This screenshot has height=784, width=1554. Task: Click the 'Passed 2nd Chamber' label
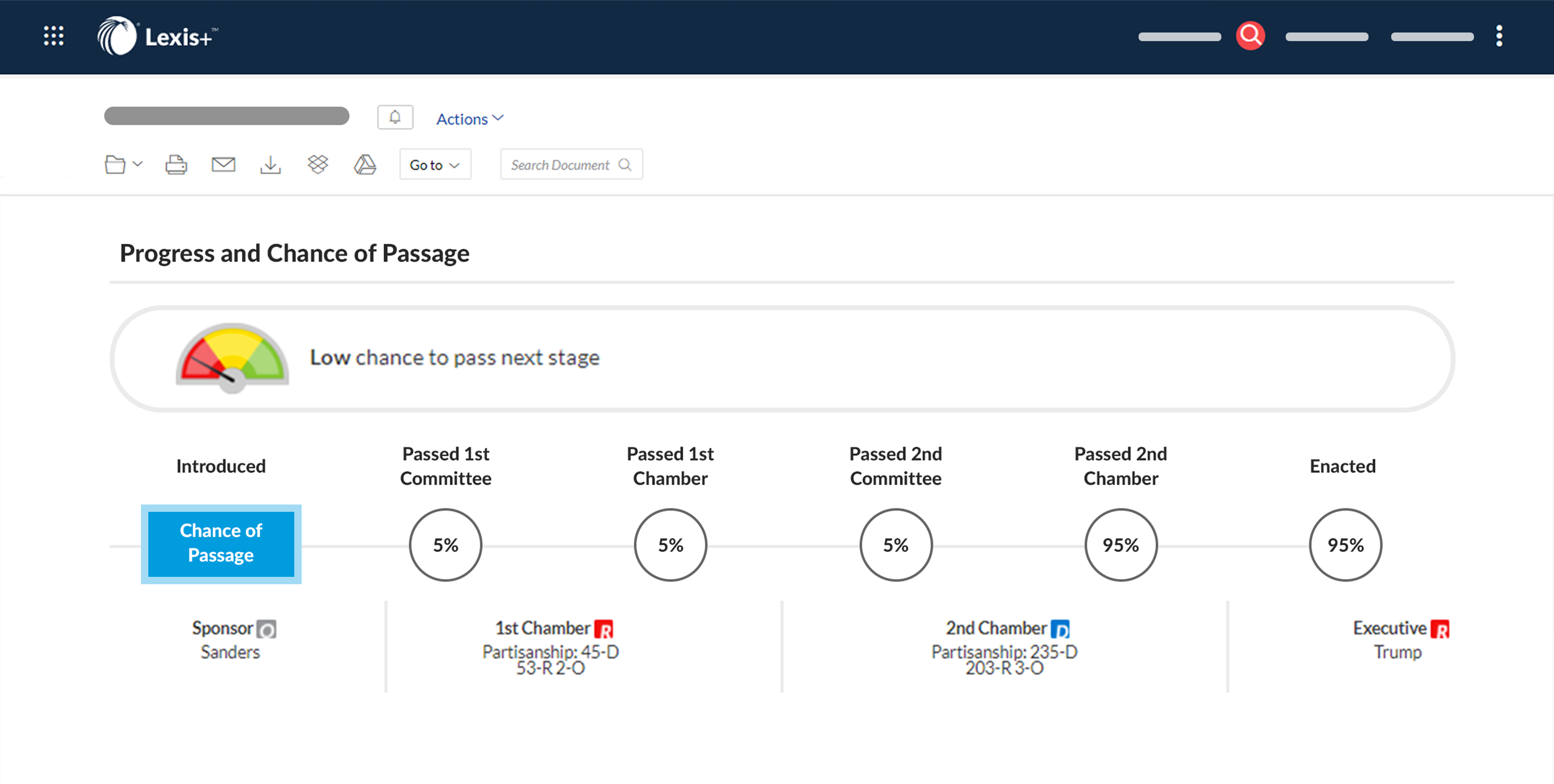pos(1121,466)
